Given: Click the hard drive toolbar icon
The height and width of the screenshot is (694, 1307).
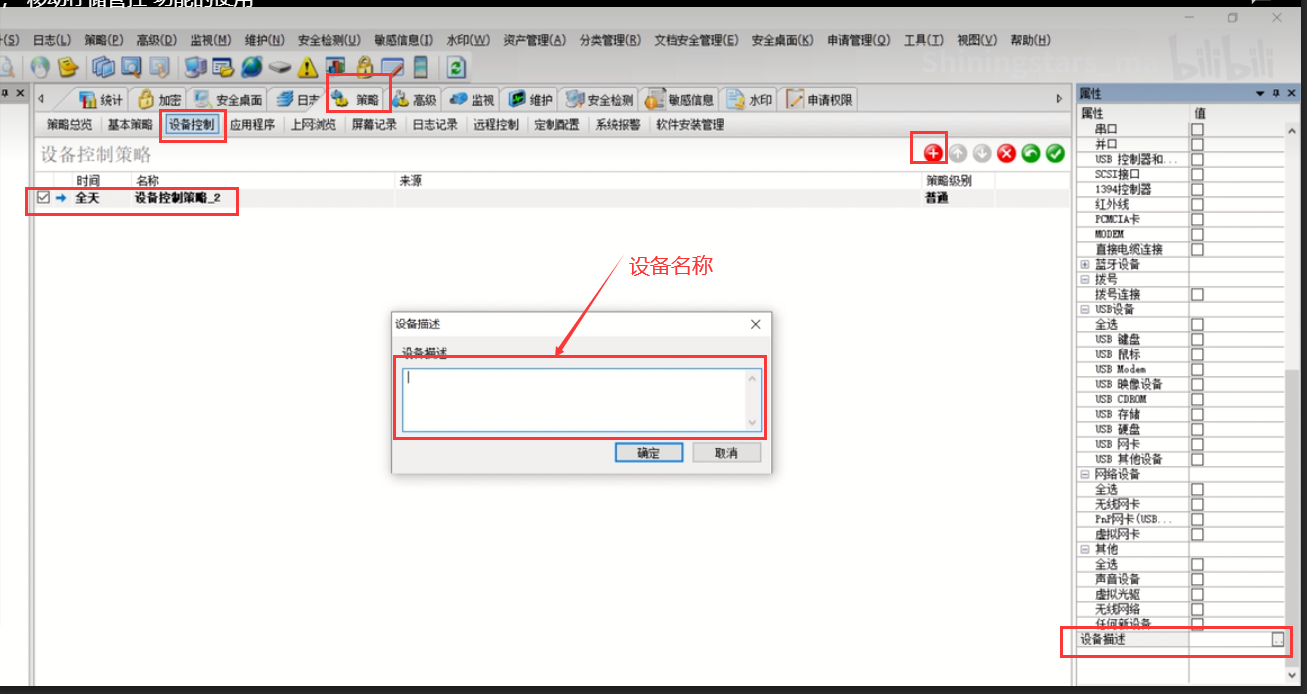Looking at the screenshot, I should (280, 67).
